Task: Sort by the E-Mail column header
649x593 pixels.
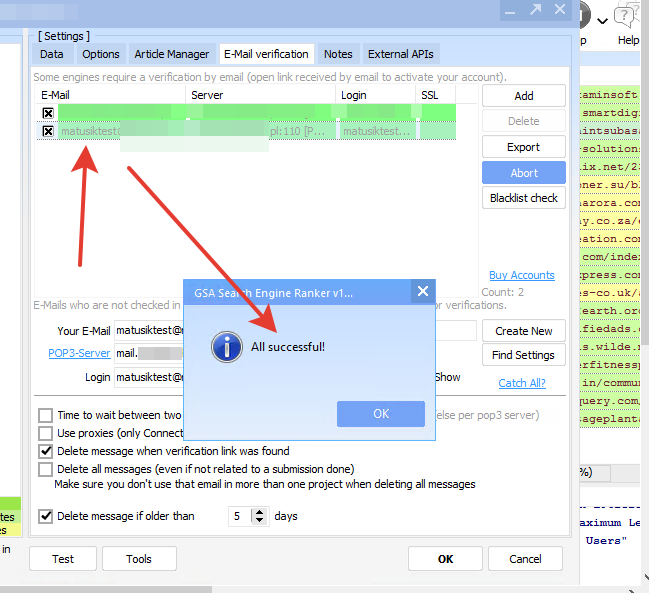Action: 110,95
